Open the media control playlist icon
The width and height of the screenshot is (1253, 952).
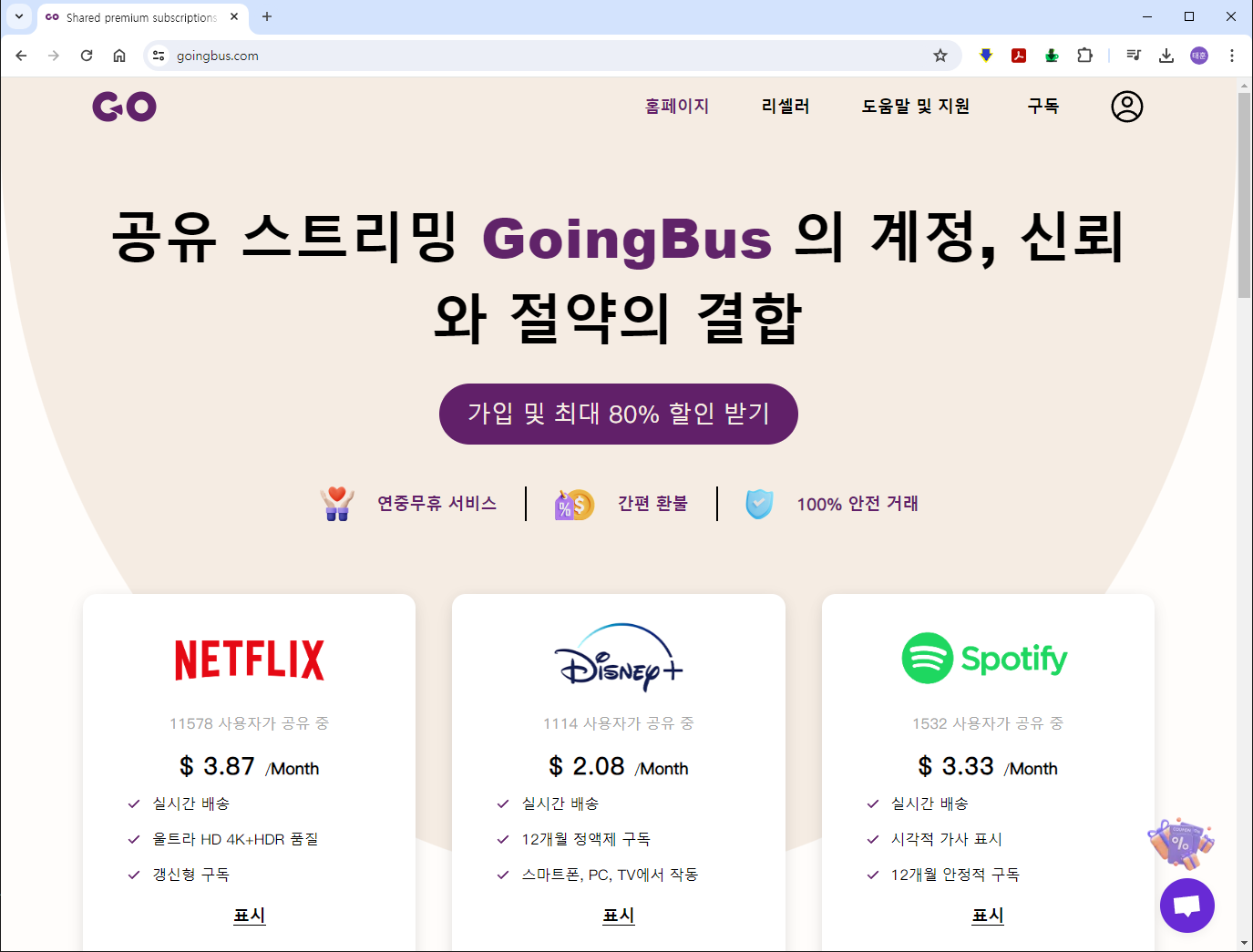coord(1134,56)
